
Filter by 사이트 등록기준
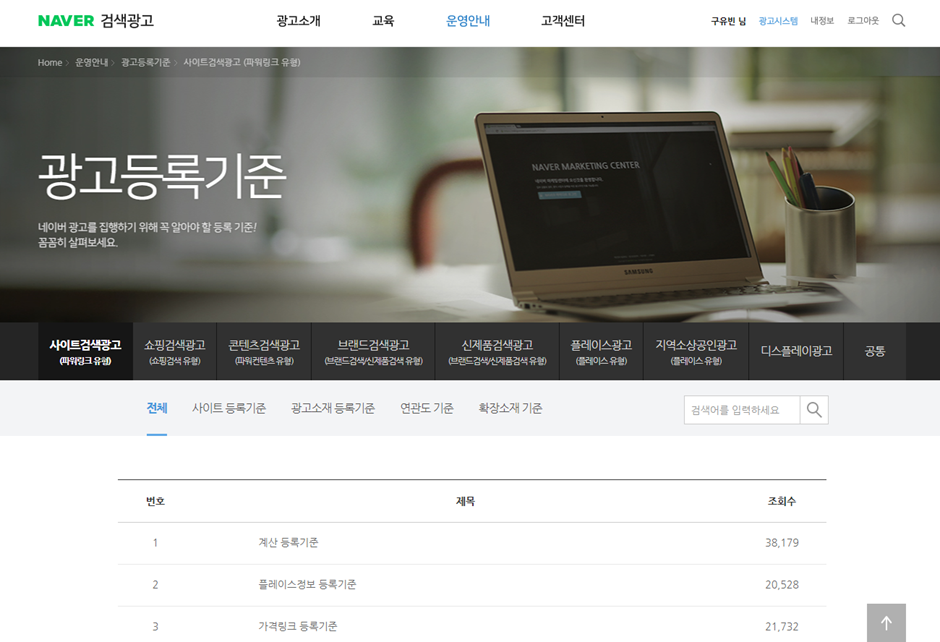229,408
